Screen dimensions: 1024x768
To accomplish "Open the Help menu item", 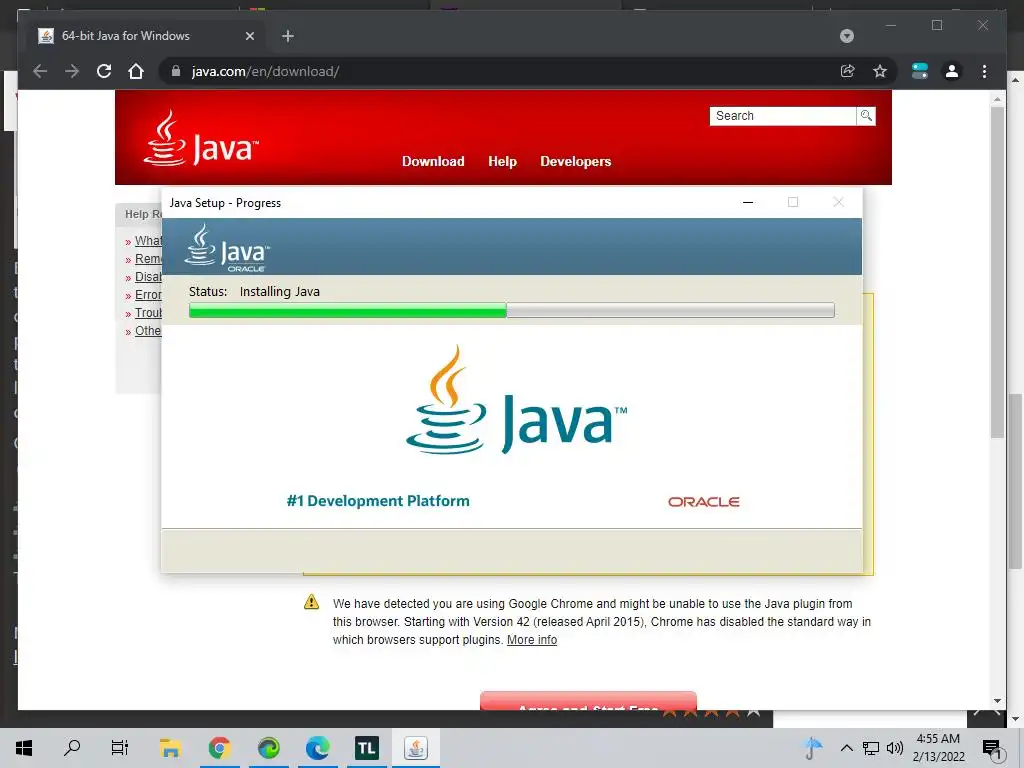I will coord(502,161).
